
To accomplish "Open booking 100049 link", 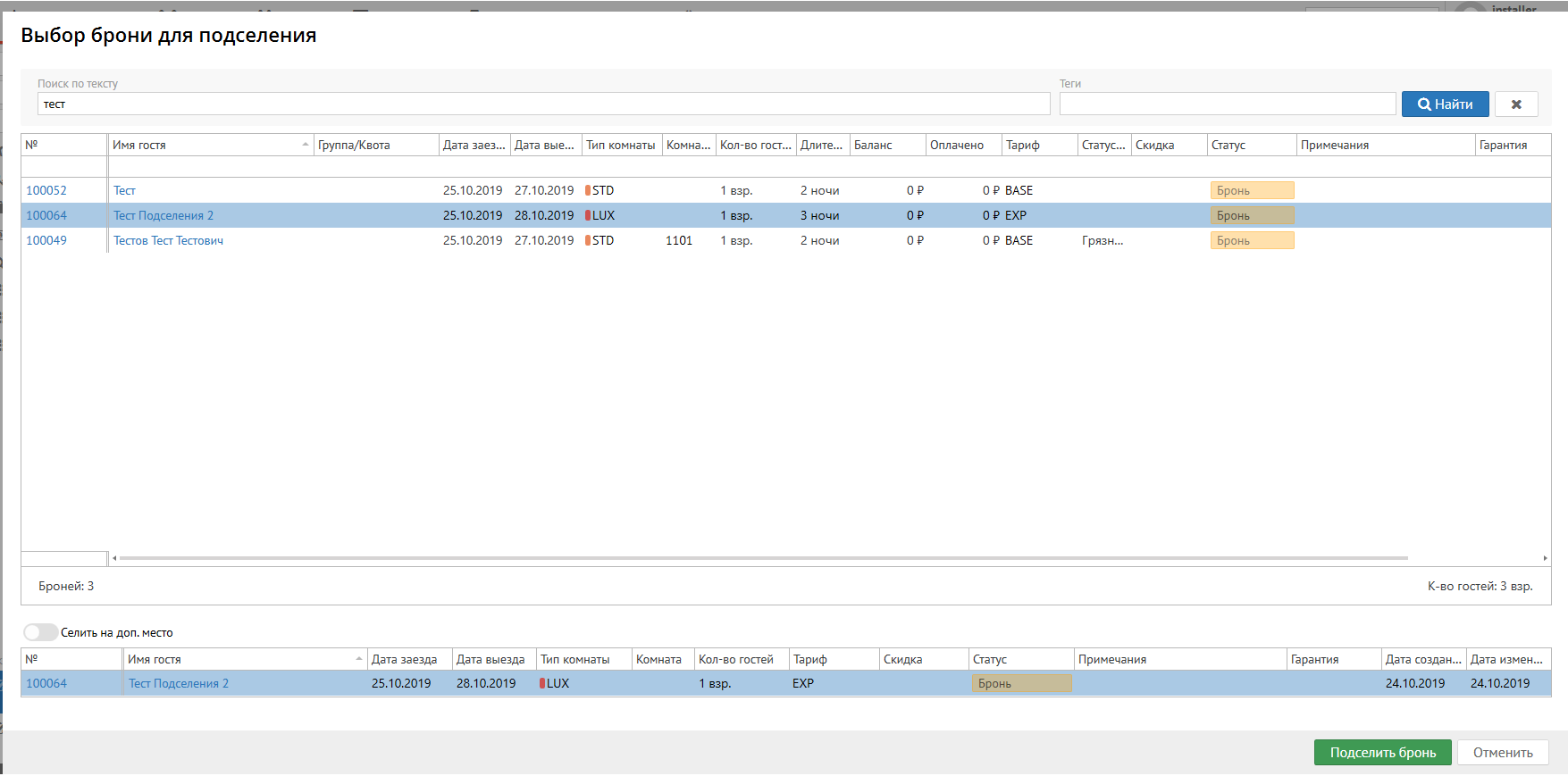I will coord(46,241).
